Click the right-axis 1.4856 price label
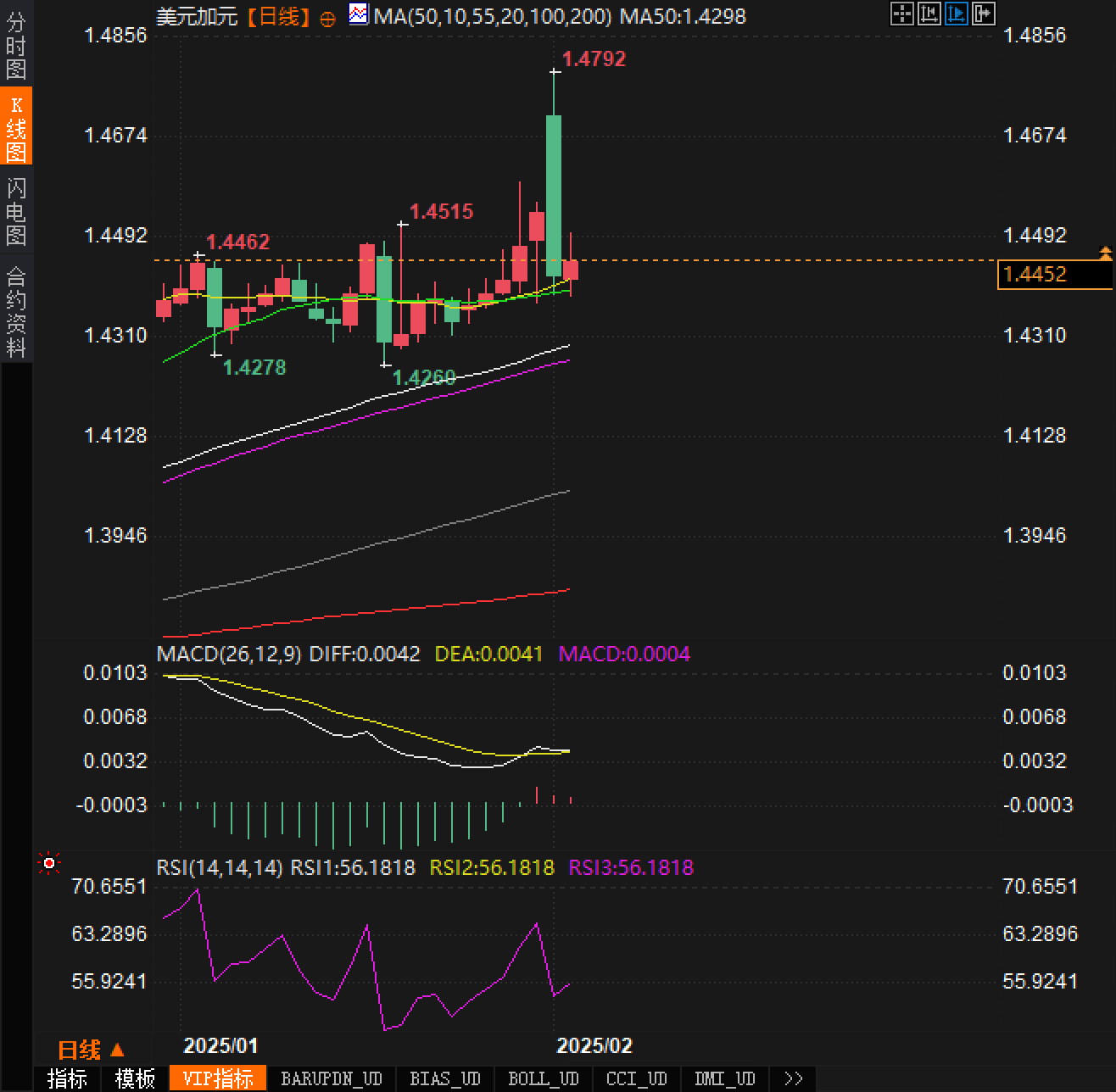 click(1035, 35)
